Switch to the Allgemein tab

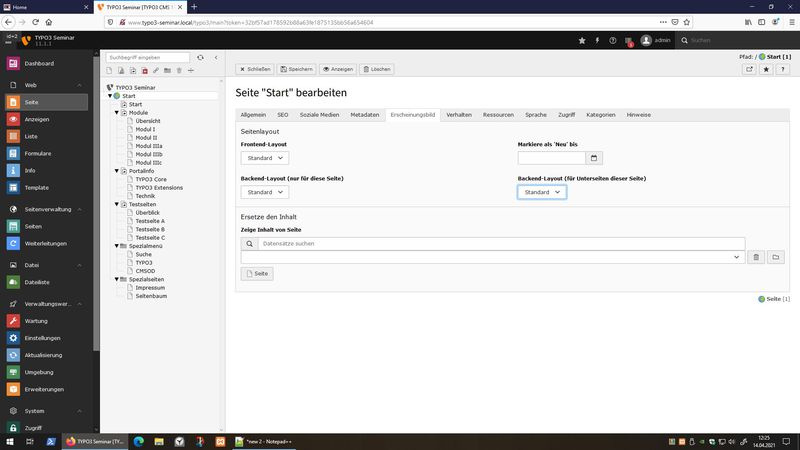(x=253, y=115)
